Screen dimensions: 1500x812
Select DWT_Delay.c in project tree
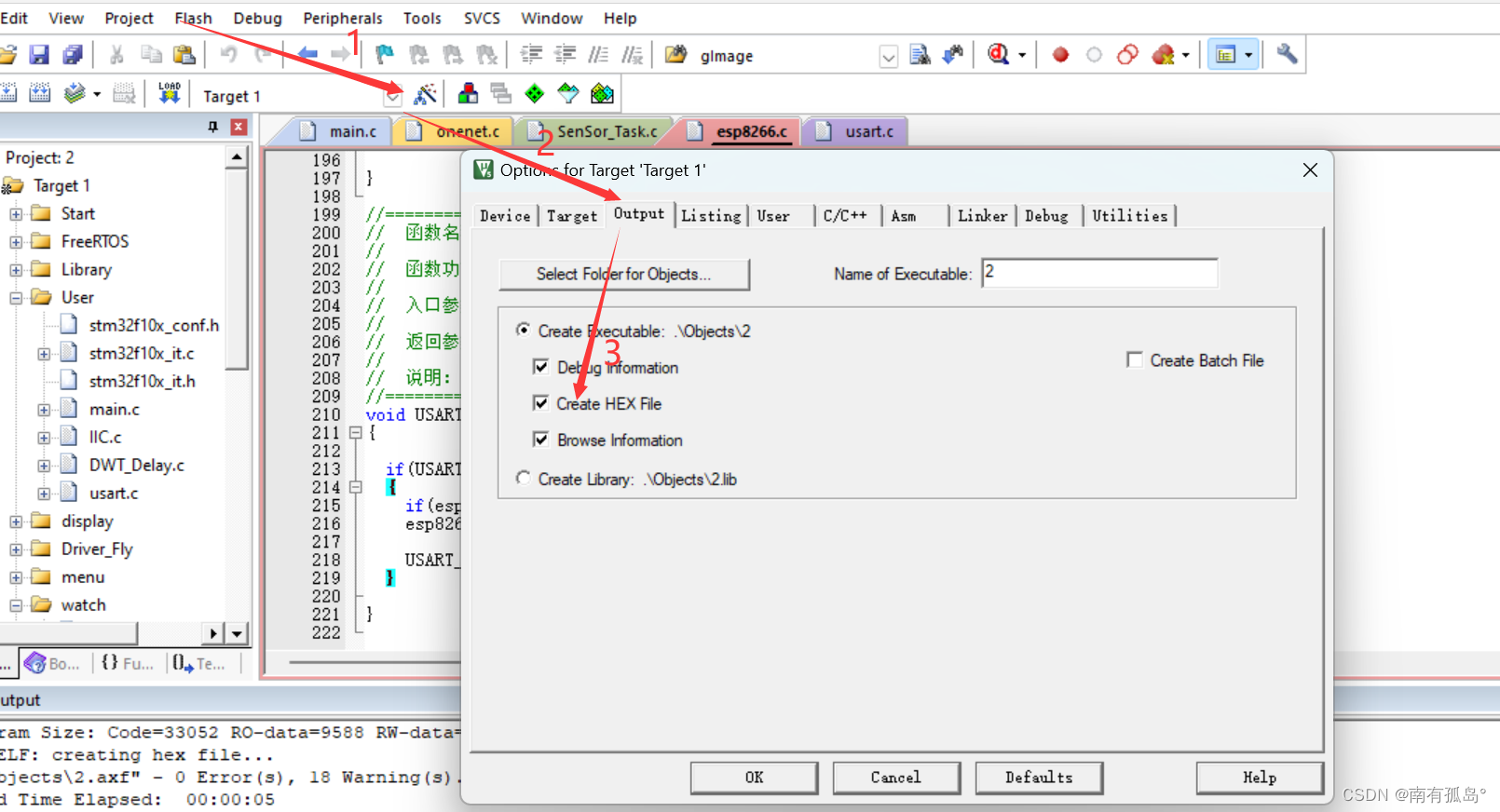[136, 465]
